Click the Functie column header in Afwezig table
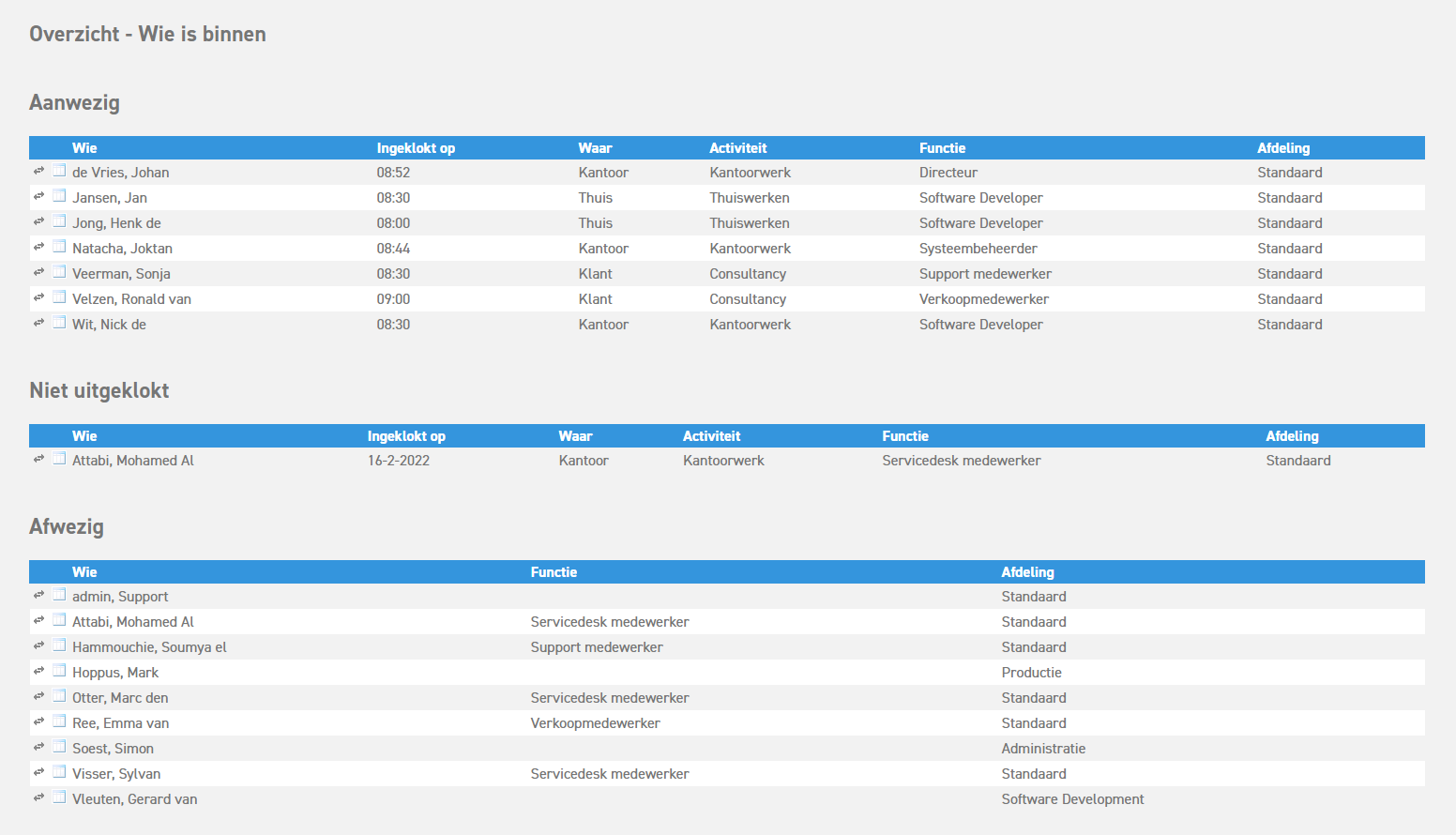The width and height of the screenshot is (1456, 835). coord(554,572)
